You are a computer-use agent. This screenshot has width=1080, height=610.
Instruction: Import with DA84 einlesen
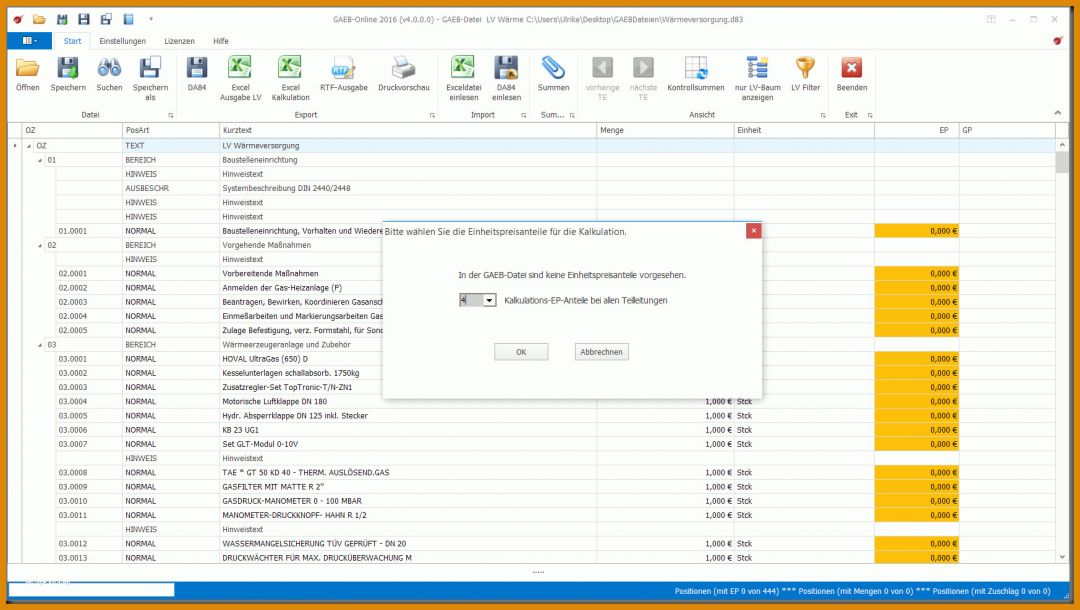click(506, 78)
